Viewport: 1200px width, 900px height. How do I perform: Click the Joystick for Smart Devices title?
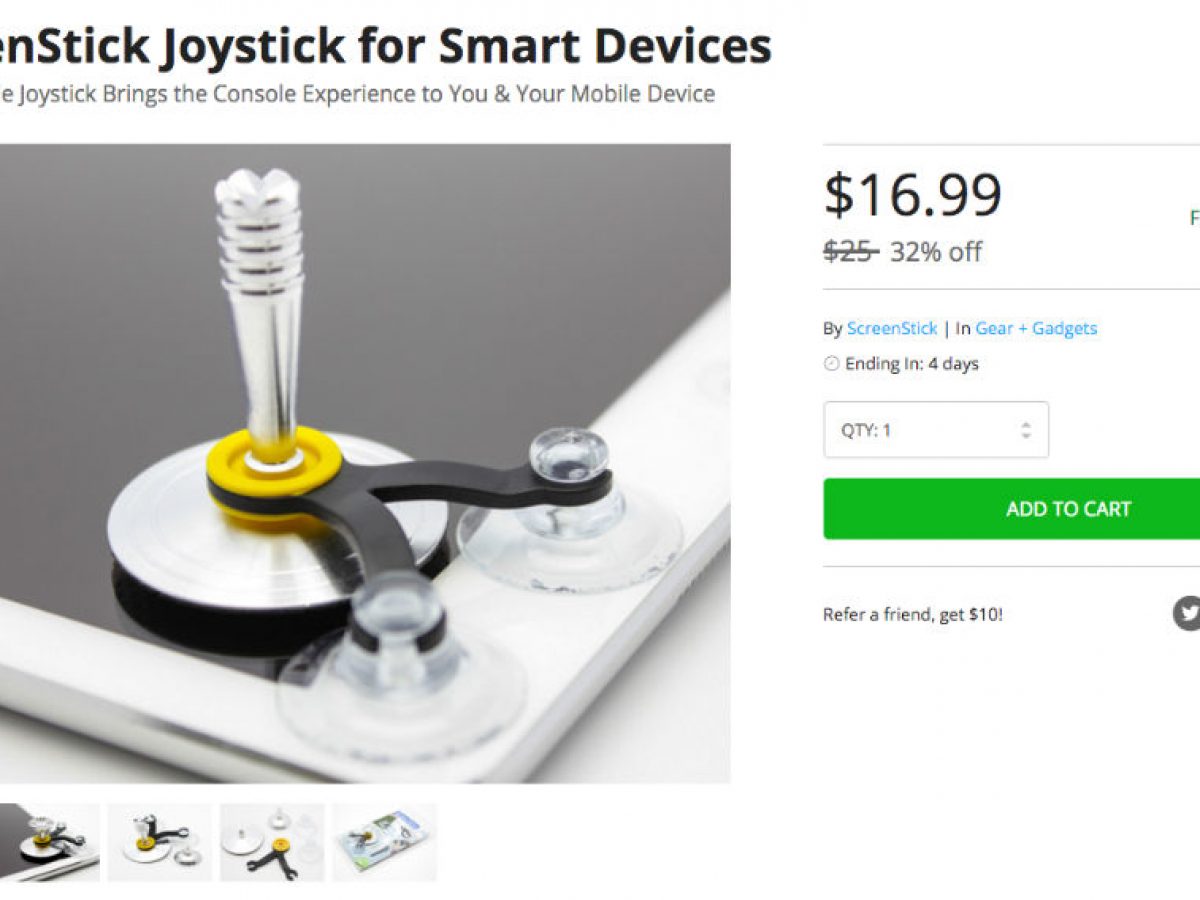pyautogui.click(x=386, y=46)
